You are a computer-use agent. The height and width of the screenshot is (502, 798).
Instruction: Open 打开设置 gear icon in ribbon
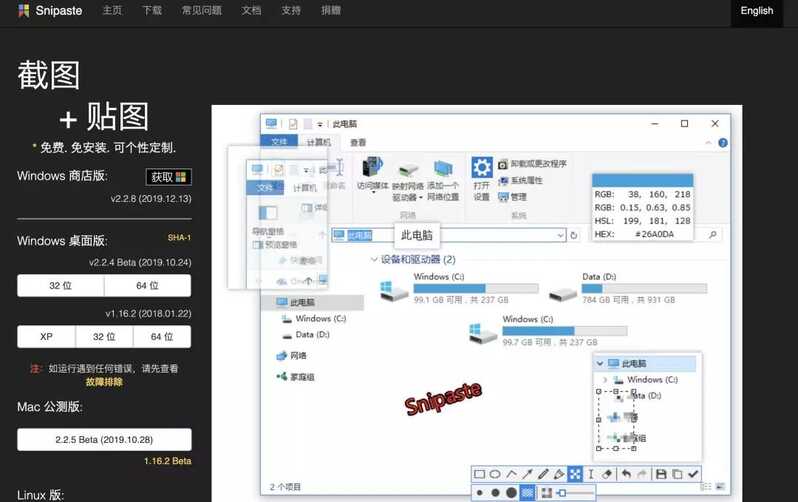481,167
